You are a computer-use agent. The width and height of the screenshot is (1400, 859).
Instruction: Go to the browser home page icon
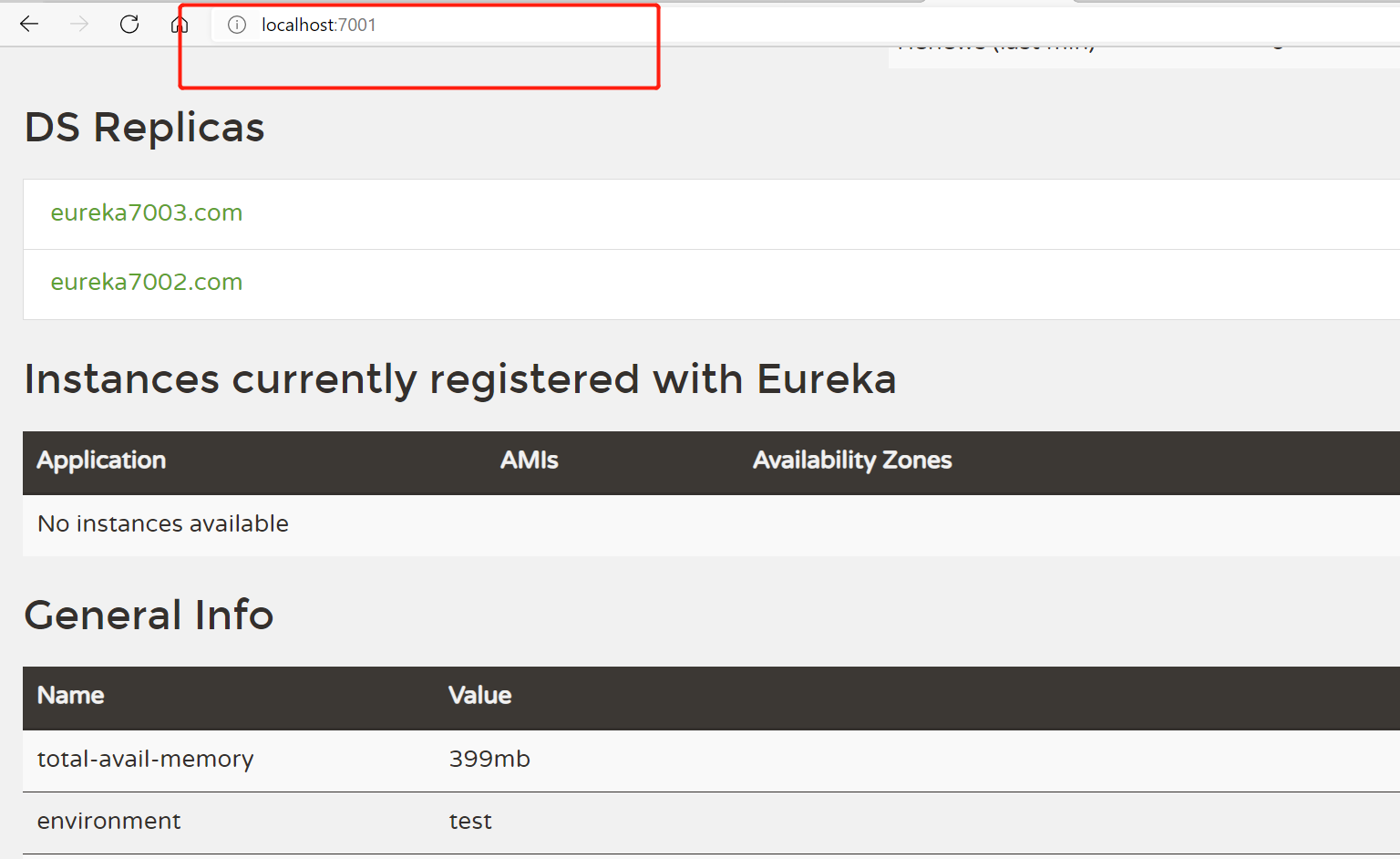pyautogui.click(x=180, y=25)
